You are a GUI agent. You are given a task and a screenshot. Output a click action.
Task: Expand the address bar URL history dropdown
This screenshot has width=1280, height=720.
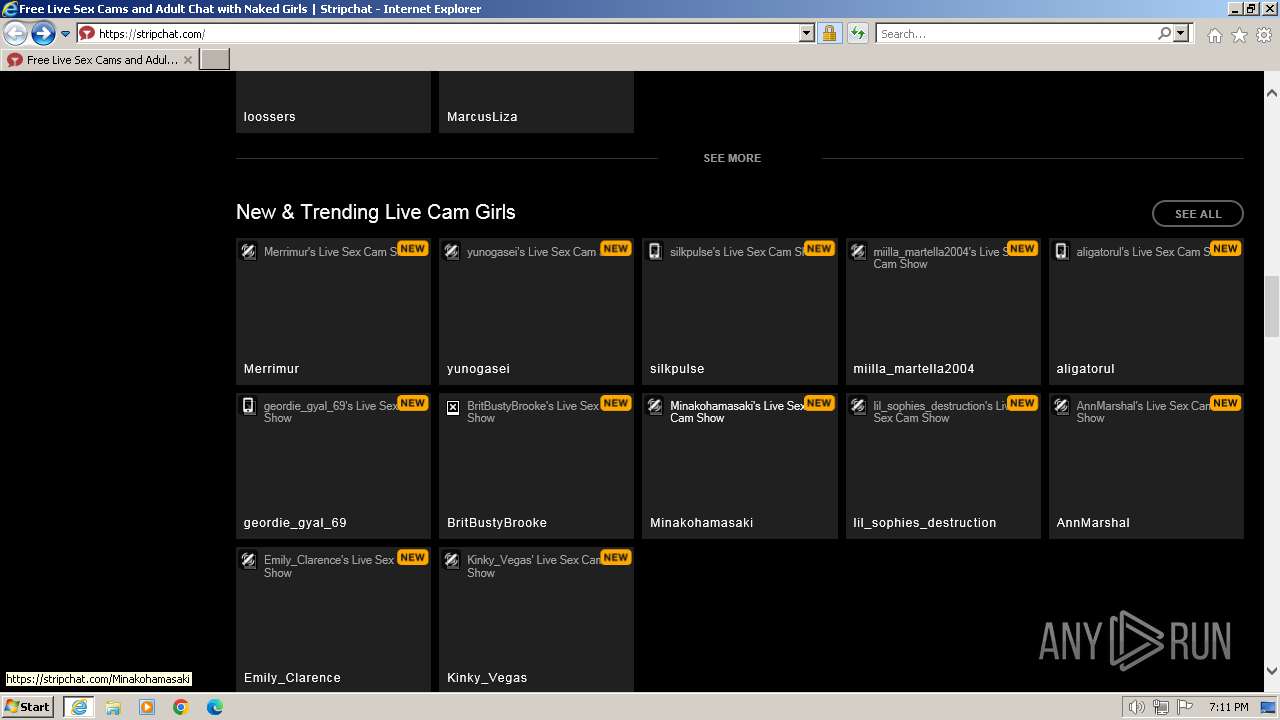[x=807, y=34]
